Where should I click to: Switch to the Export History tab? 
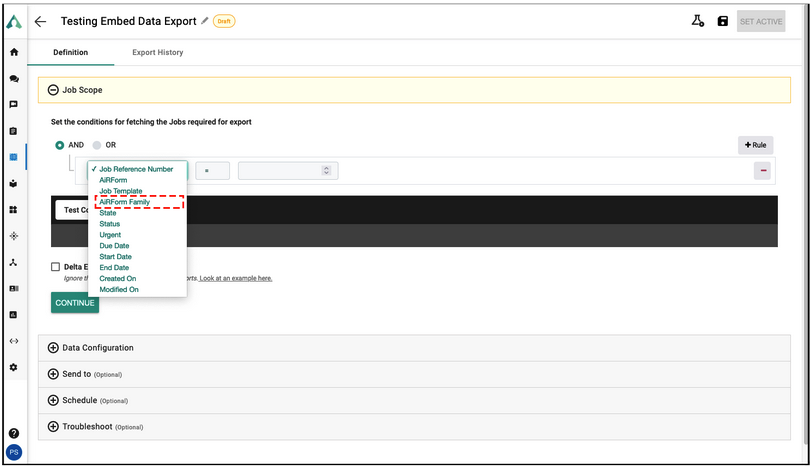[157, 52]
